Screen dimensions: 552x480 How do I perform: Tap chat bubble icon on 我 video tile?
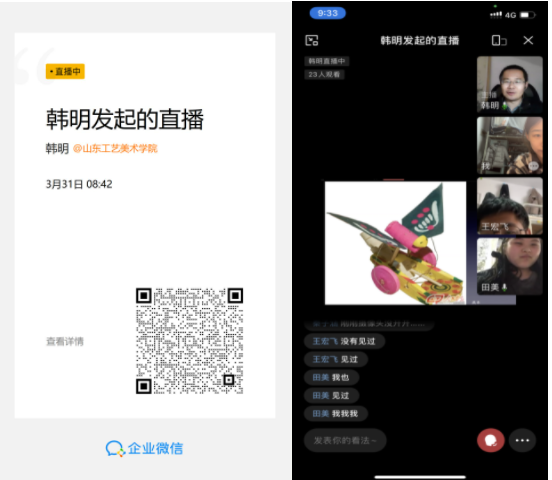pos(533,166)
